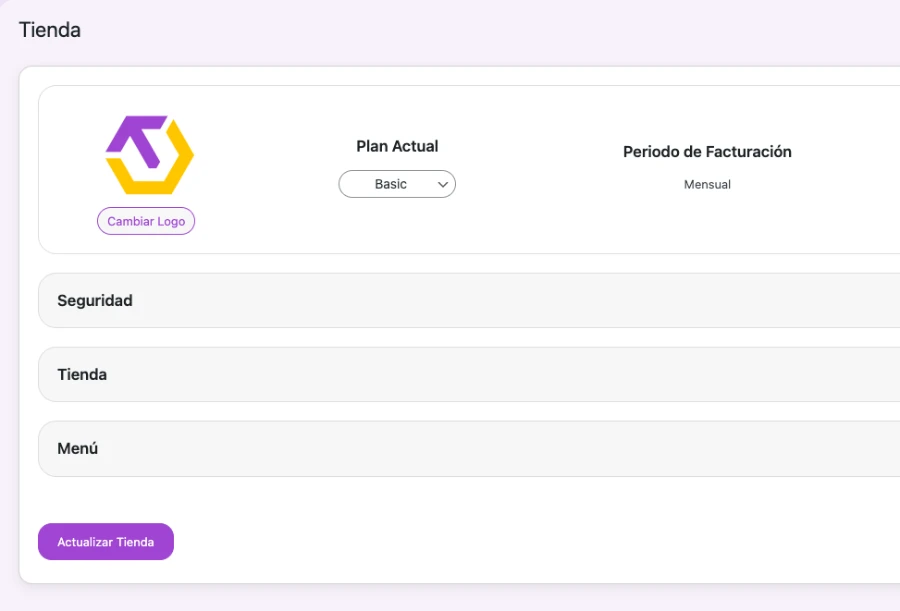Click the Cambiar Logo button
Viewport: 900px width, 611px height.
[x=145, y=221]
